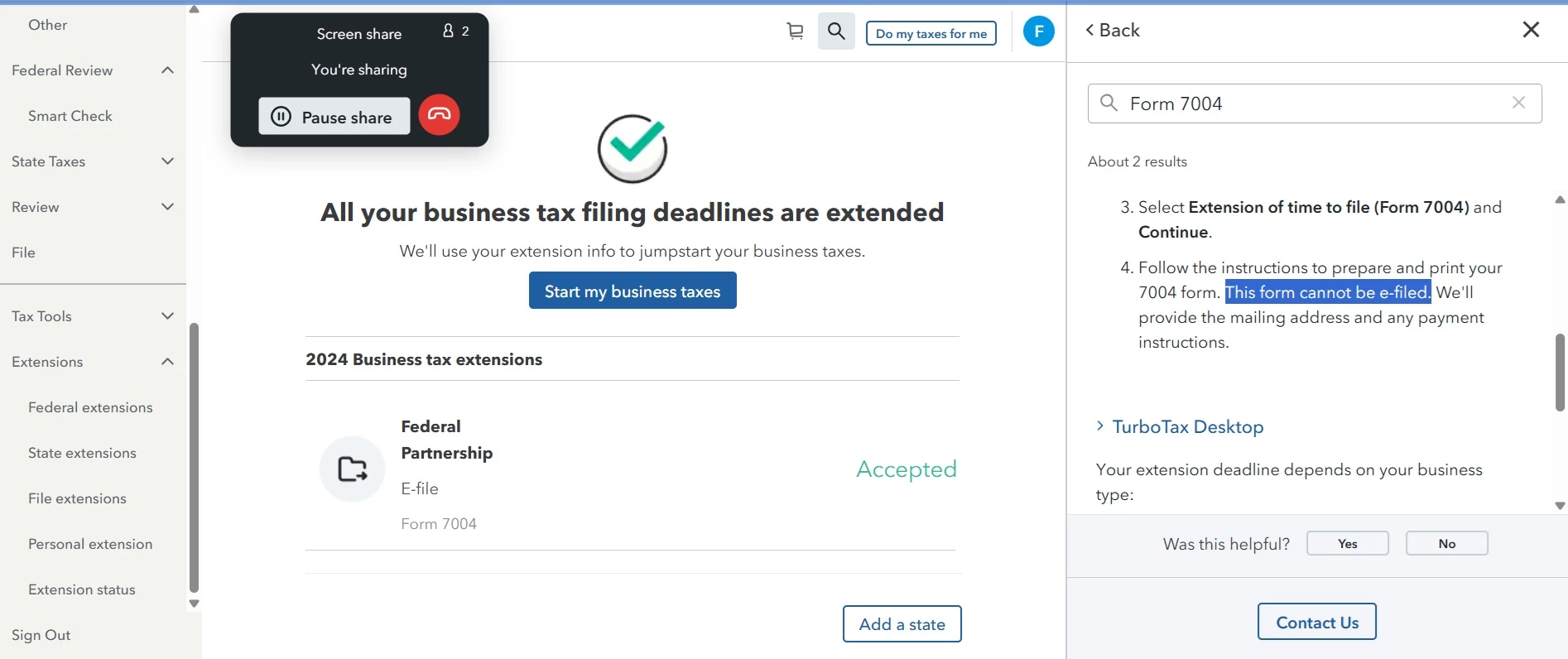Answer Yes to Was this helpful

(x=1347, y=543)
